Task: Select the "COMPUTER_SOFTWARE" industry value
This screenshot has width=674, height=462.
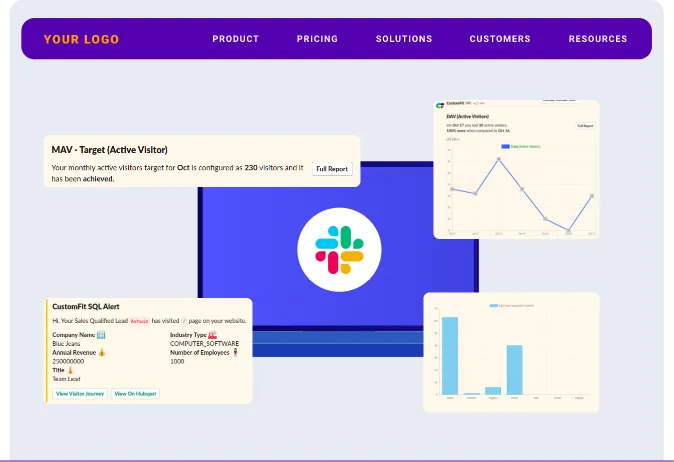Action: 204,344
